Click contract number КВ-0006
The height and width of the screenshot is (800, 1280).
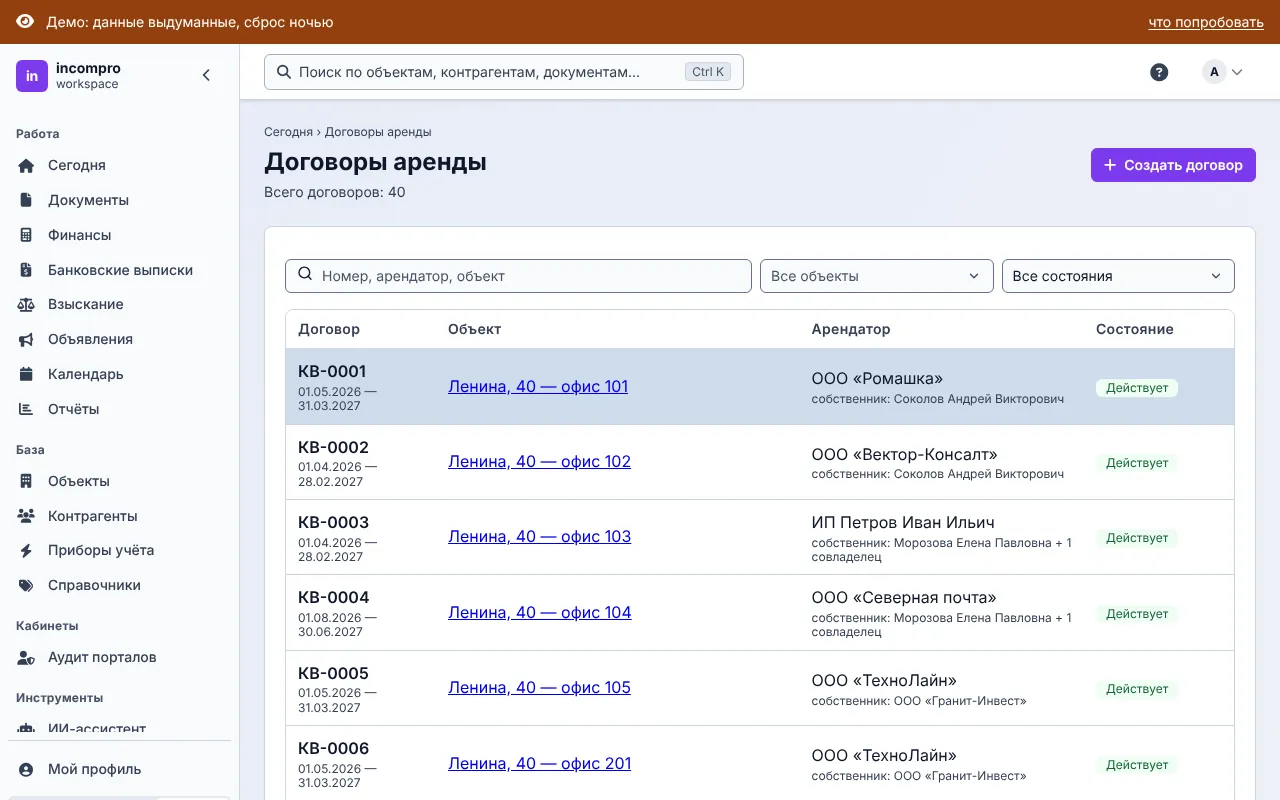pos(333,748)
